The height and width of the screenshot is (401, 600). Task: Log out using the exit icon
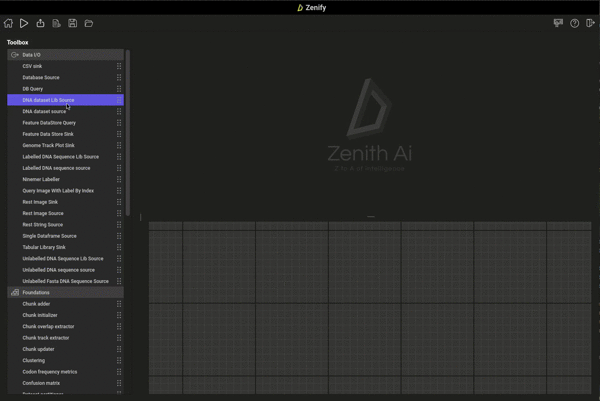590,23
